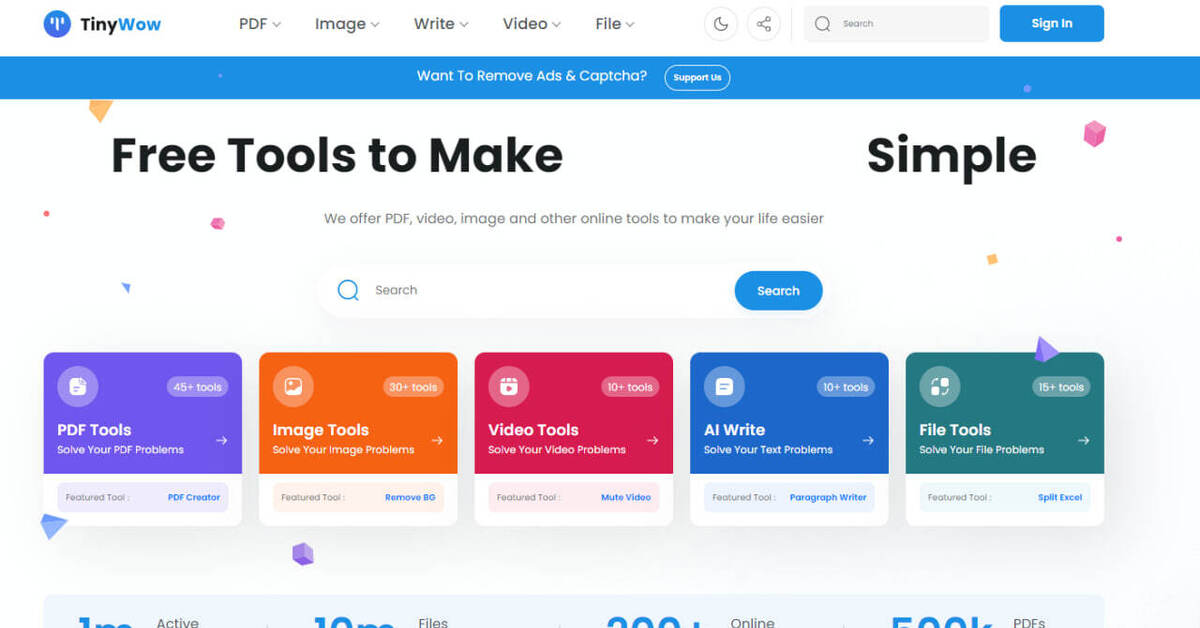
Task: Click the 30+ tools badge
Action: click(413, 387)
